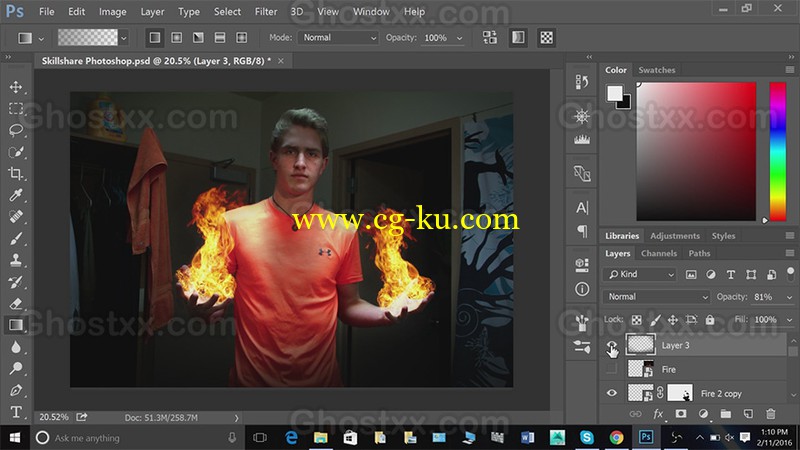The width and height of the screenshot is (800, 450).
Task: Open the gradient Opacity dropdown arrow
Action: tap(459, 38)
